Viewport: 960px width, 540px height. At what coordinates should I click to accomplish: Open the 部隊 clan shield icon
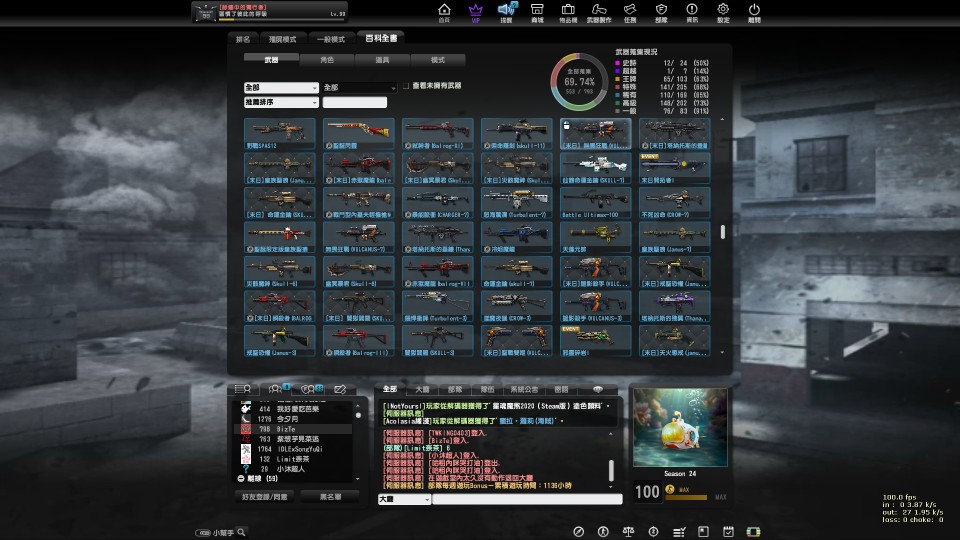pyautogui.click(x=661, y=10)
